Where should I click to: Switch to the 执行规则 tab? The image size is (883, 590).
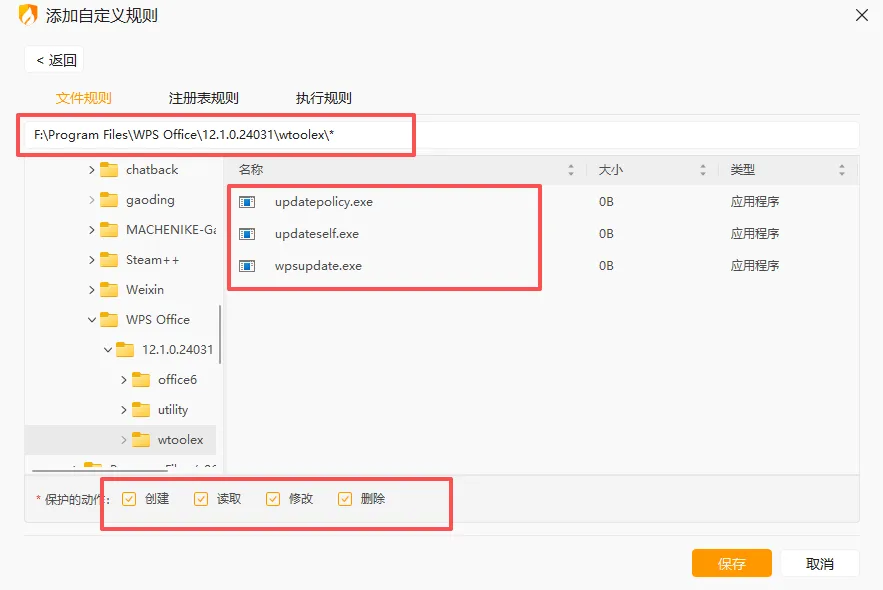point(324,98)
